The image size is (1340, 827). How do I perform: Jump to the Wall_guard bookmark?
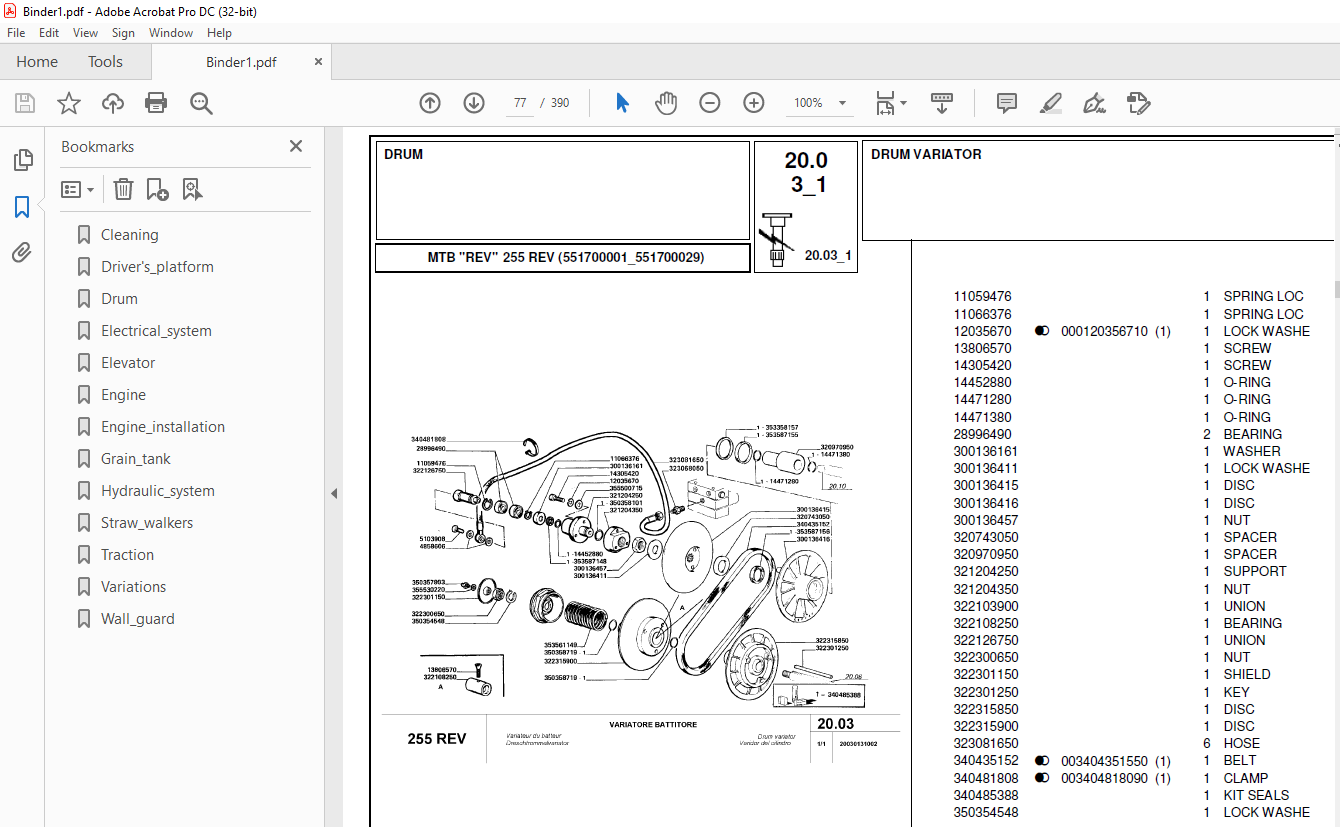tap(137, 619)
